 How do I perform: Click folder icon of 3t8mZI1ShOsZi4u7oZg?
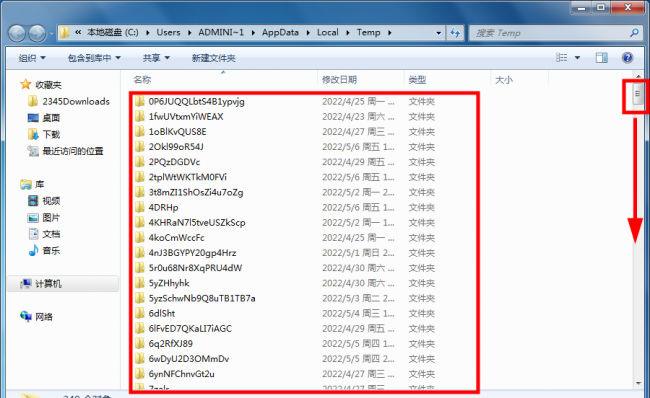coord(140,192)
